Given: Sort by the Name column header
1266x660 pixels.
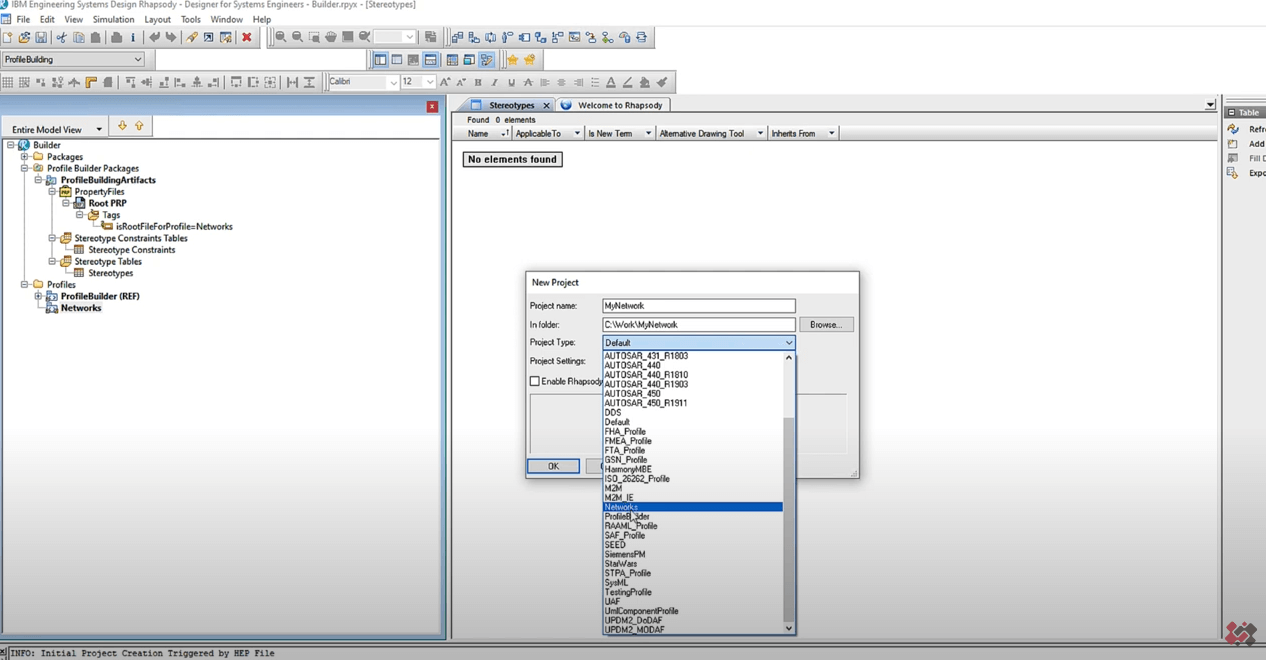Looking at the screenshot, I should [x=478, y=133].
